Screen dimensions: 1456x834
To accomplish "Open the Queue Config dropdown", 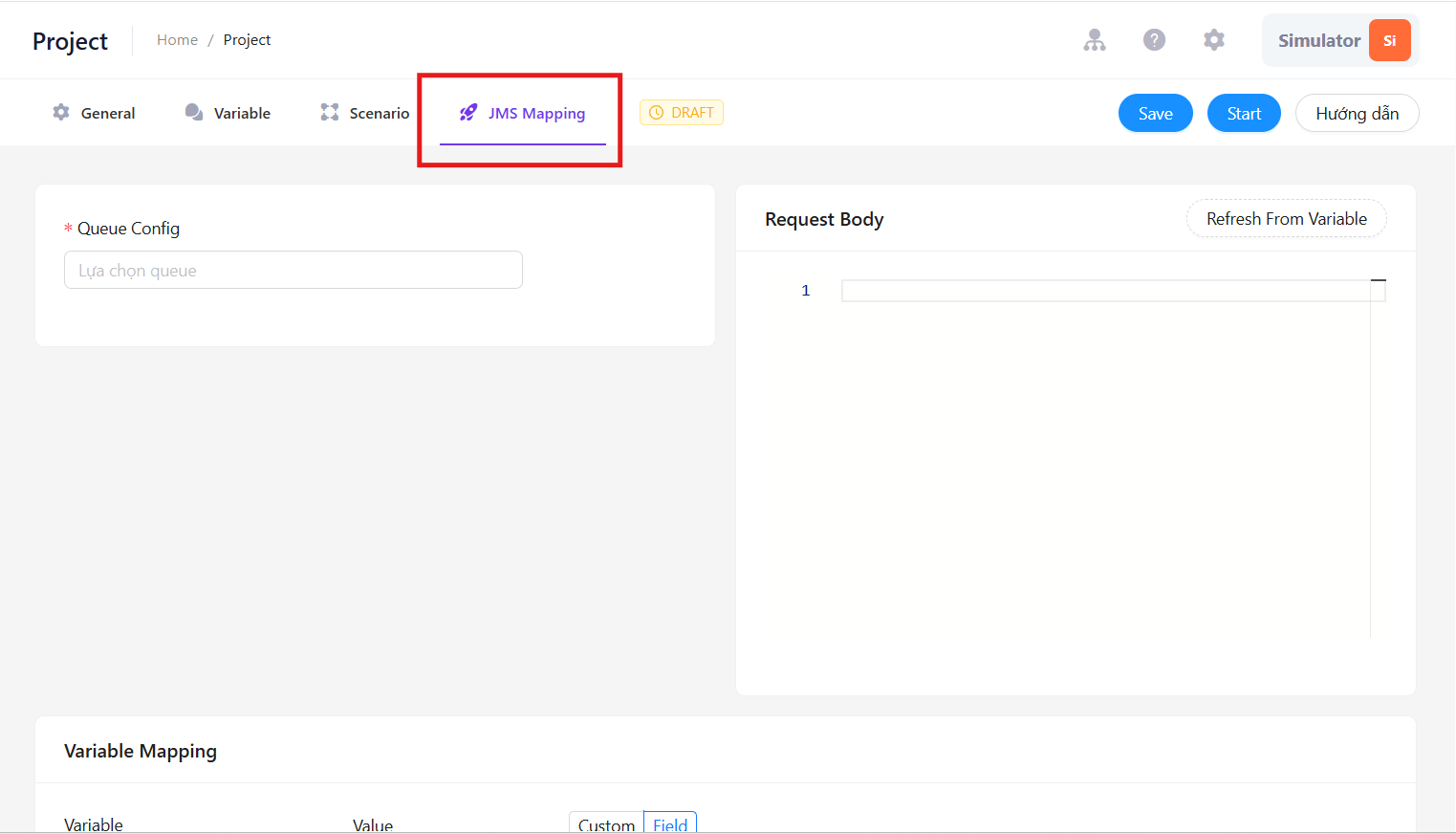I will click(x=293, y=270).
